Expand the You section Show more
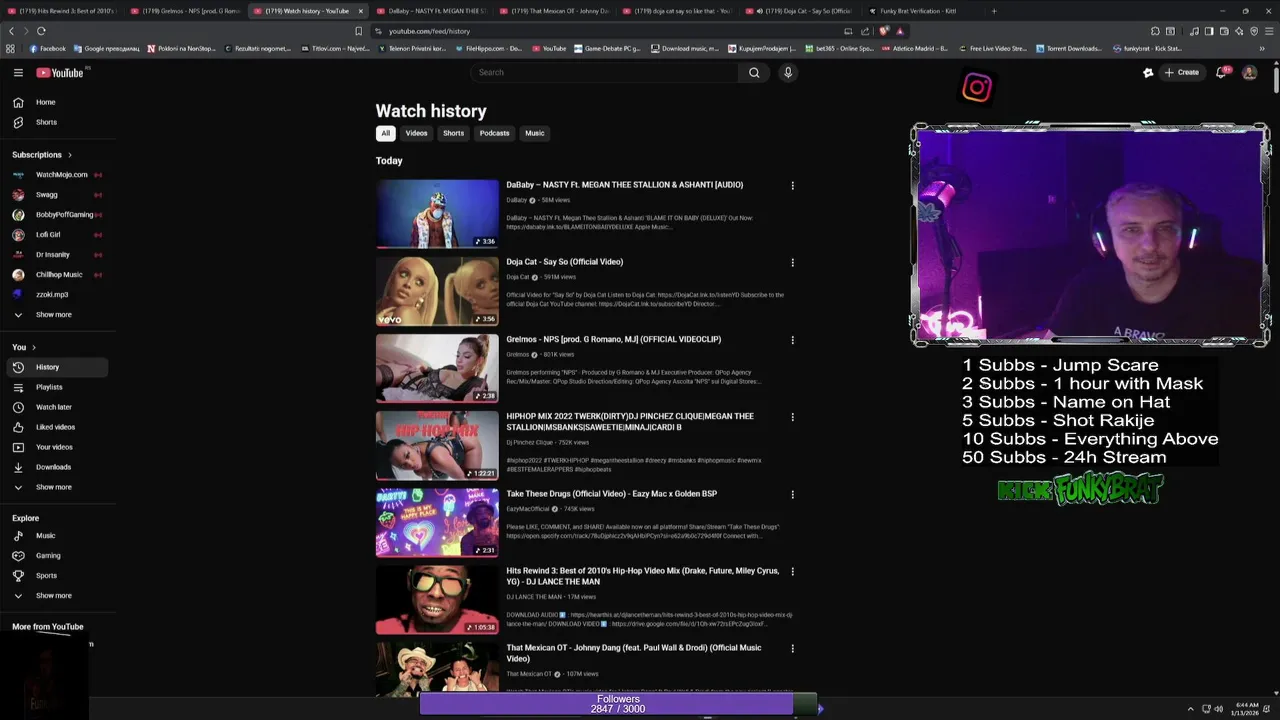The height and width of the screenshot is (720, 1280). coord(55,487)
